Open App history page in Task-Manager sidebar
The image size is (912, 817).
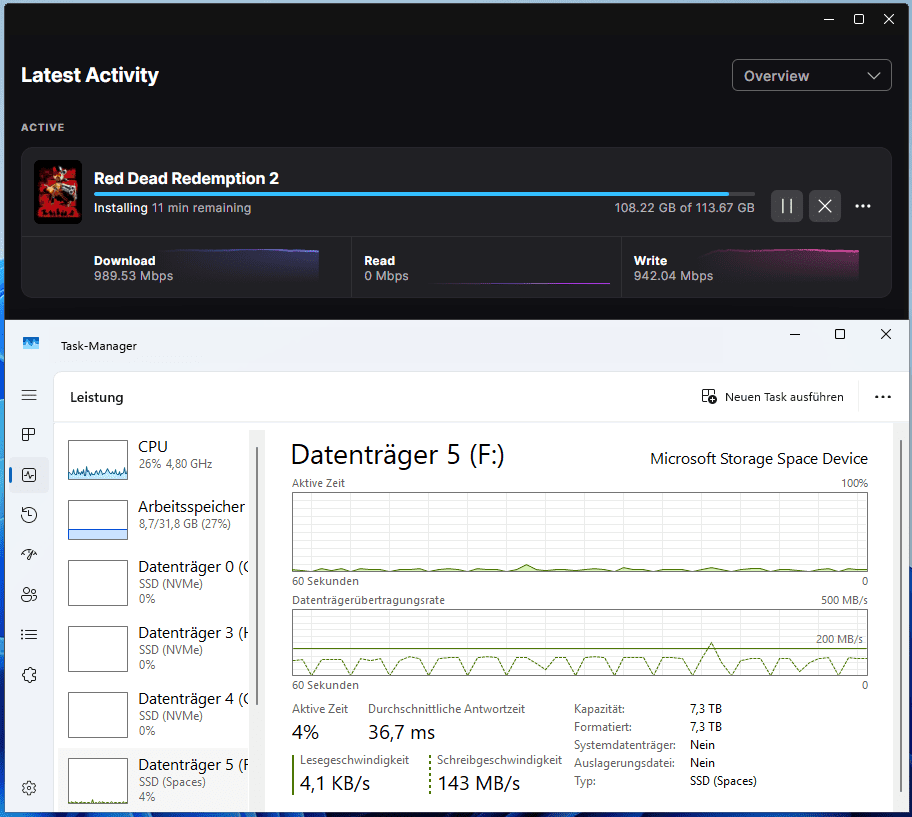click(x=29, y=515)
